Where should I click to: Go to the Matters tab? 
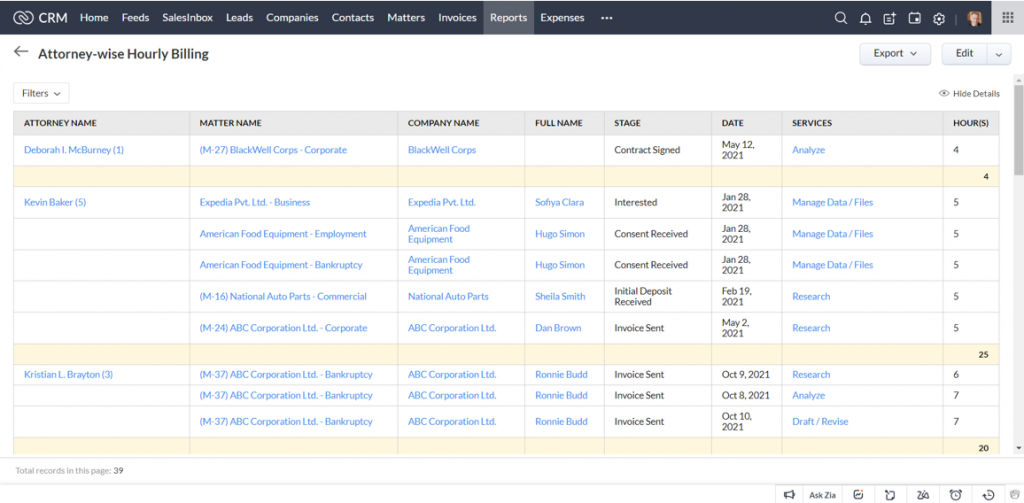pos(406,18)
